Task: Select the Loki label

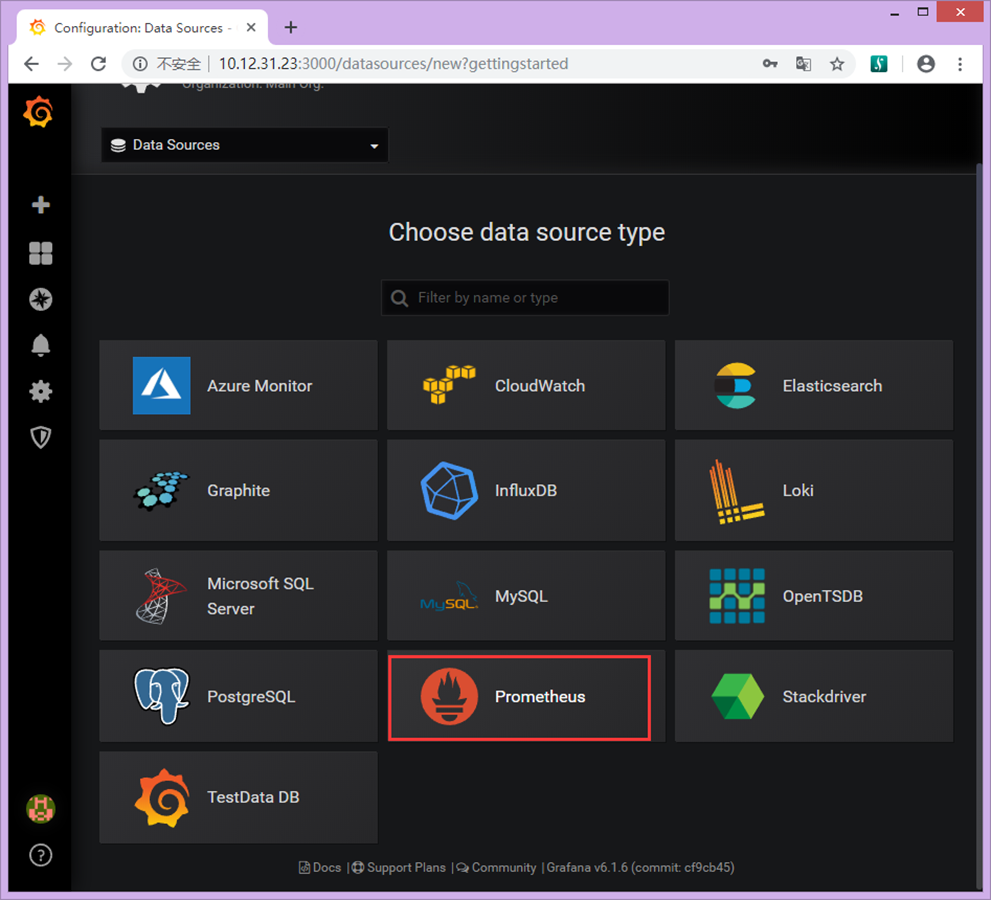Action: (x=798, y=491)
